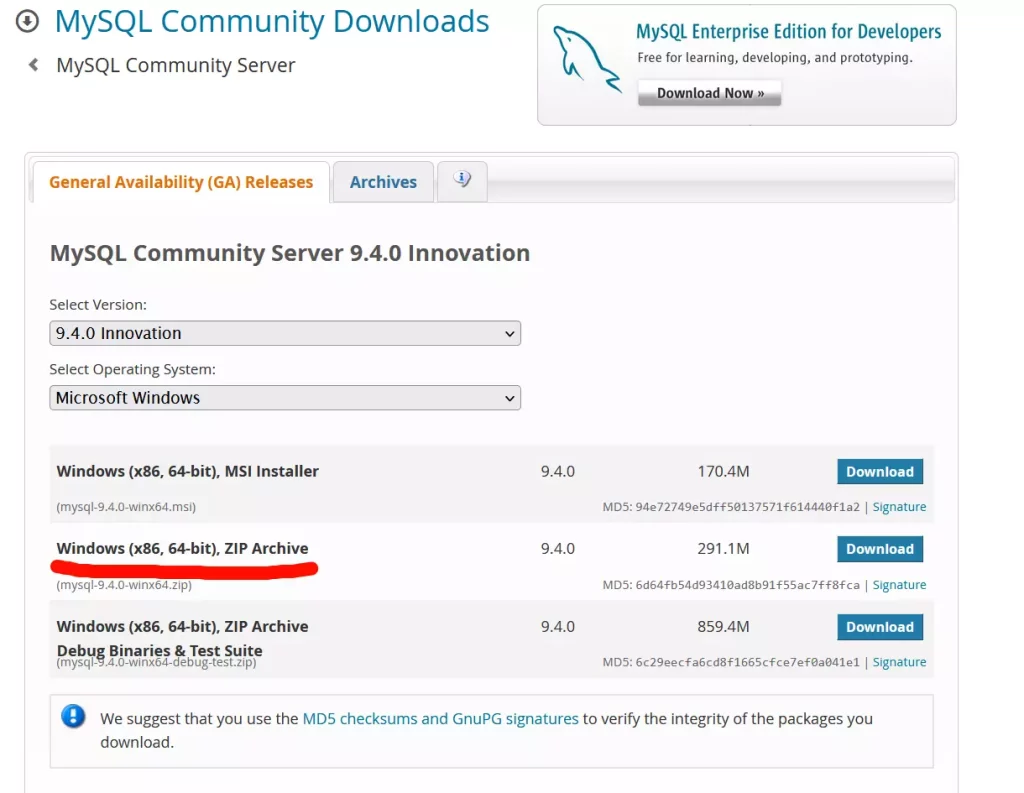Open the Signature link for the MSI Installer

[899, 507]
